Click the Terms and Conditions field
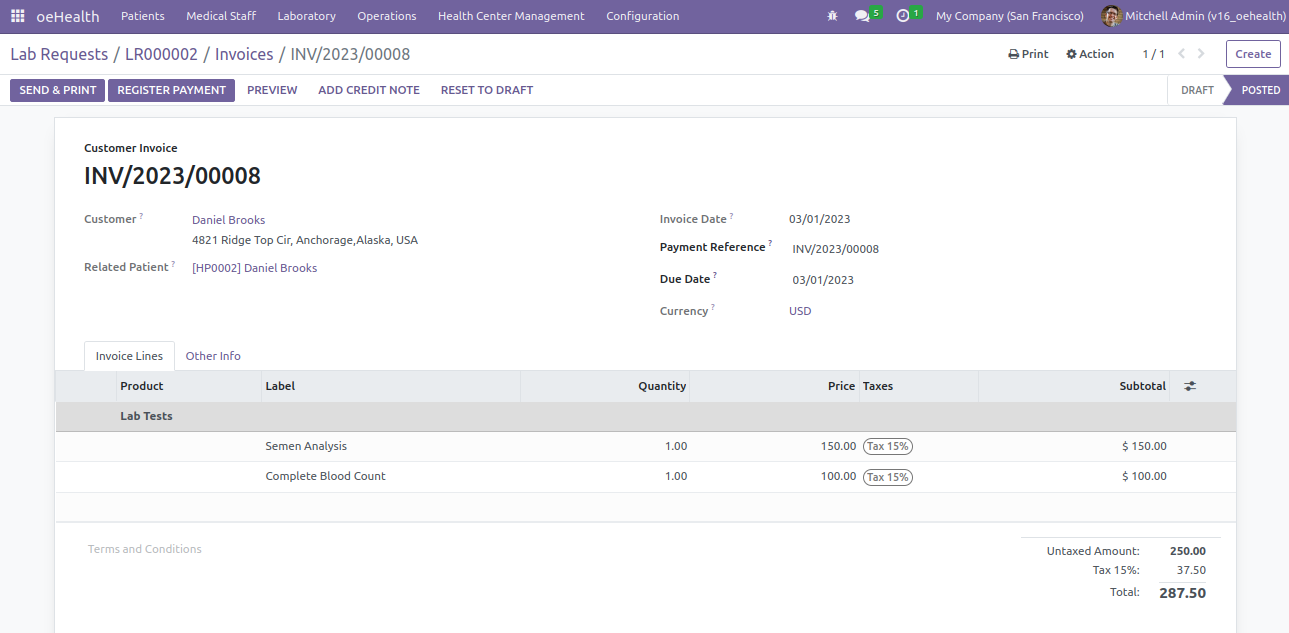This screenshot has height=633, width=1289. pyautogui.click(x=145, y=549)
